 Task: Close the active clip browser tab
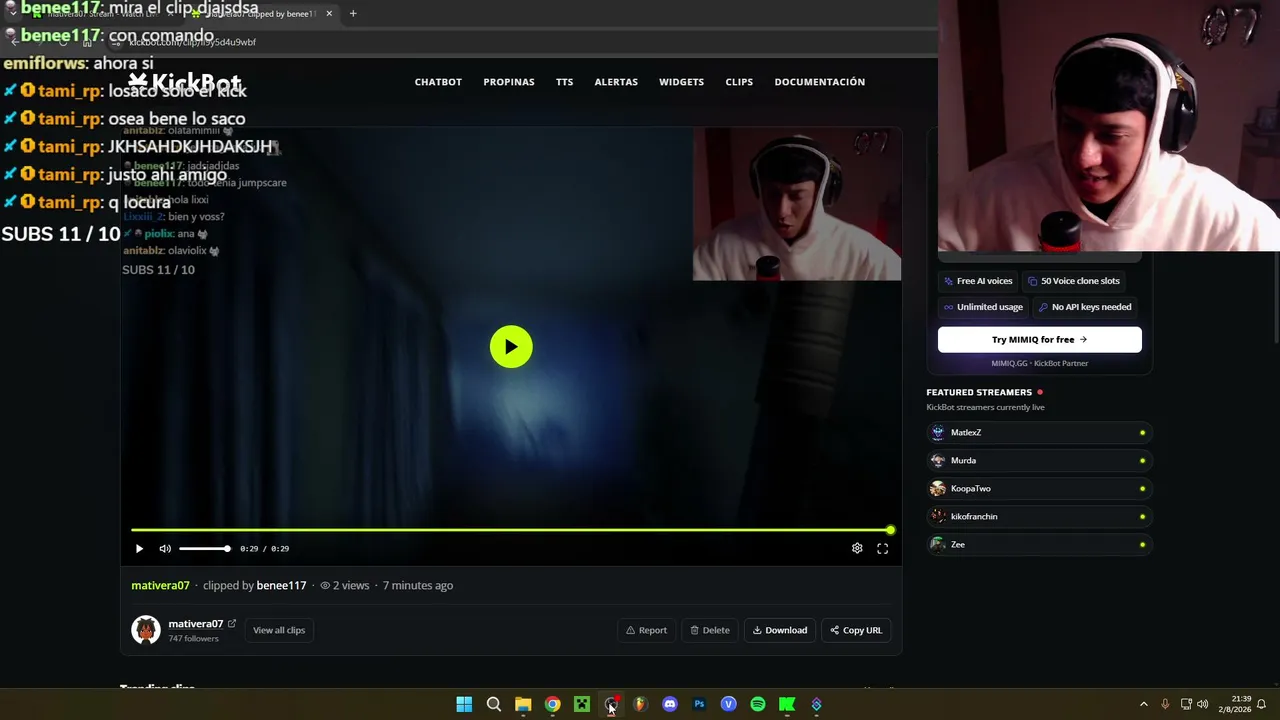coord(329,14)
